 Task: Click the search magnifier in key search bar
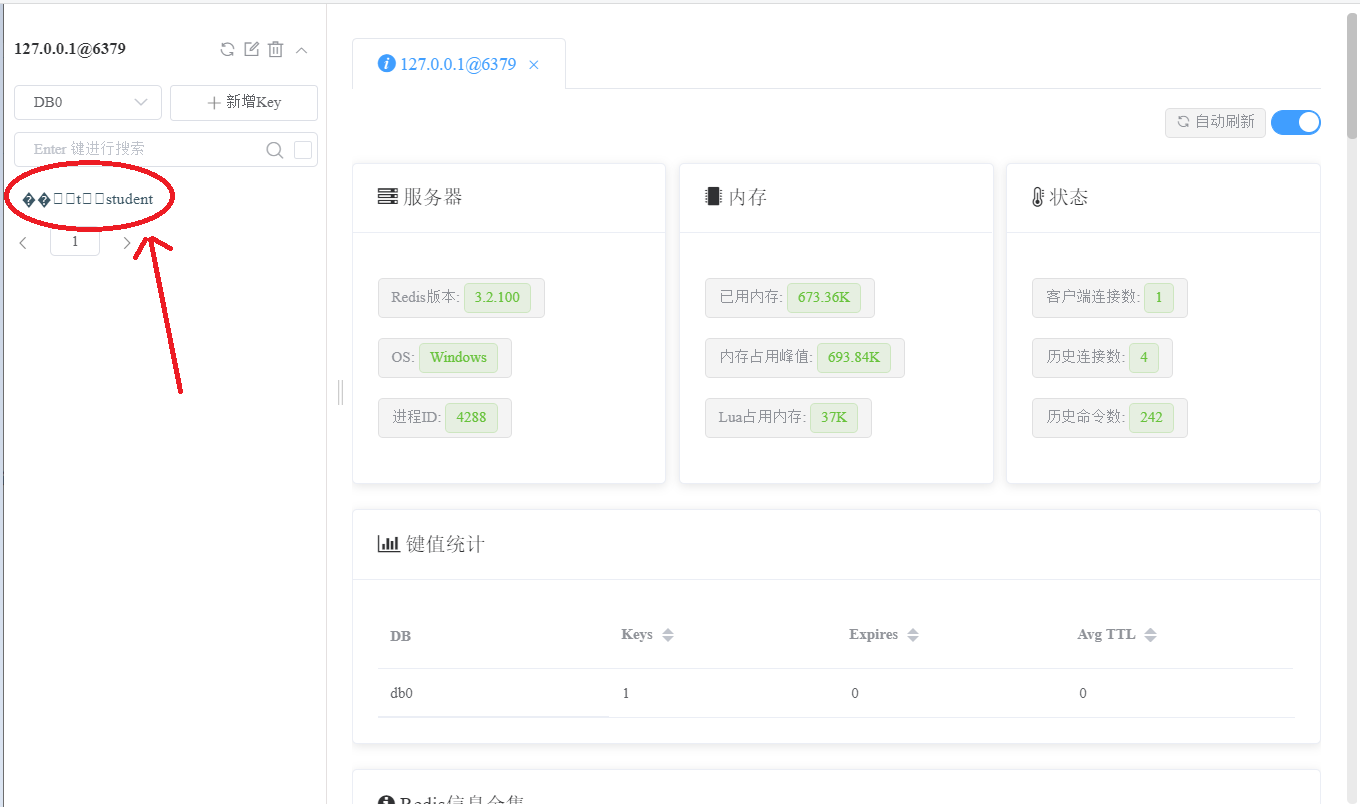pyautogui.click(x=274, y=150)
